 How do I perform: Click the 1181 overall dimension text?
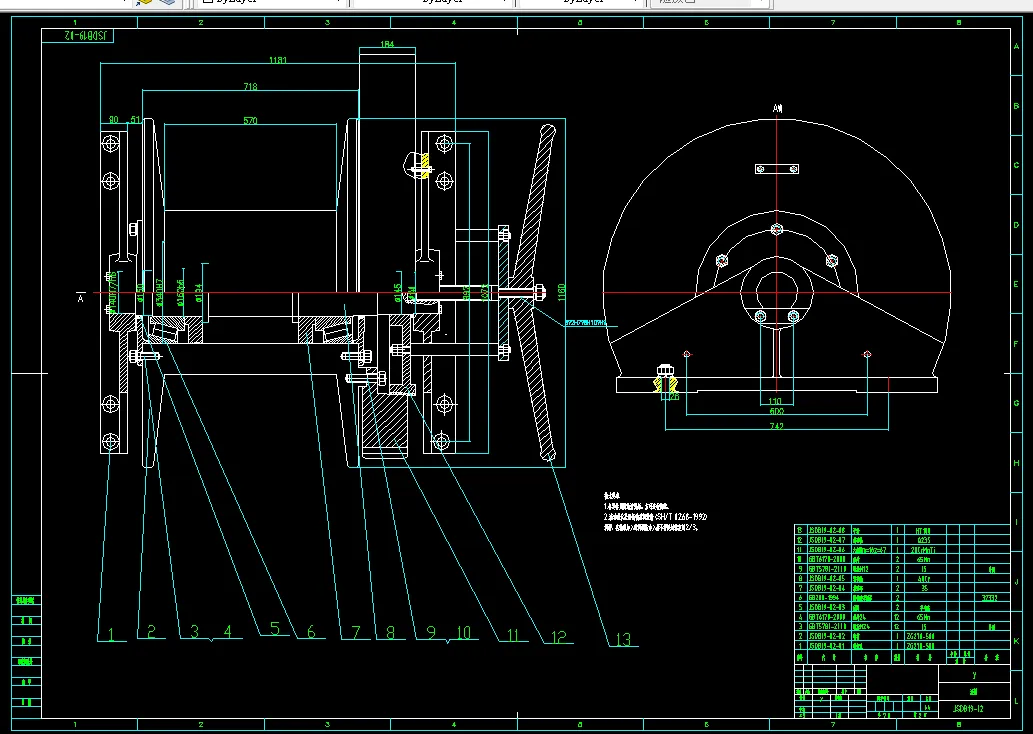(x=278, y=61)
